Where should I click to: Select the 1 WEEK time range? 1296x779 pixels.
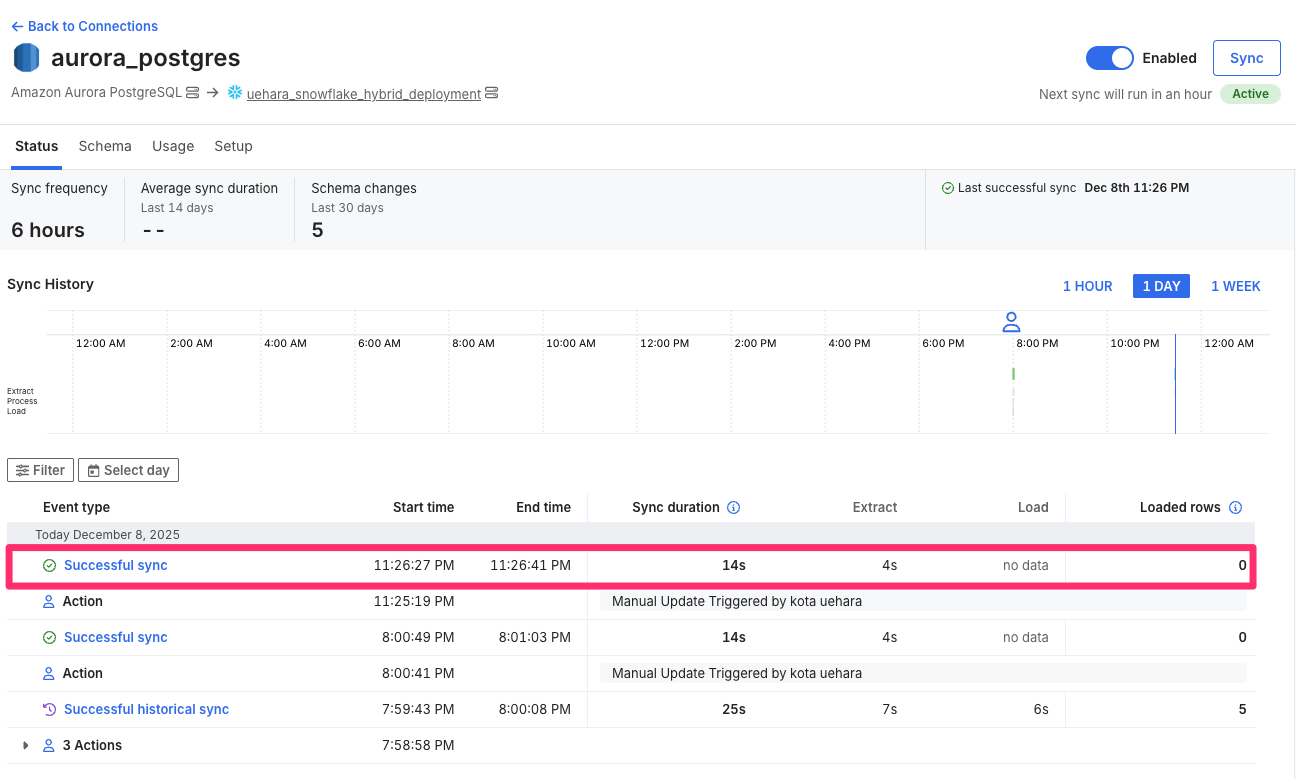coord(1235,286)
